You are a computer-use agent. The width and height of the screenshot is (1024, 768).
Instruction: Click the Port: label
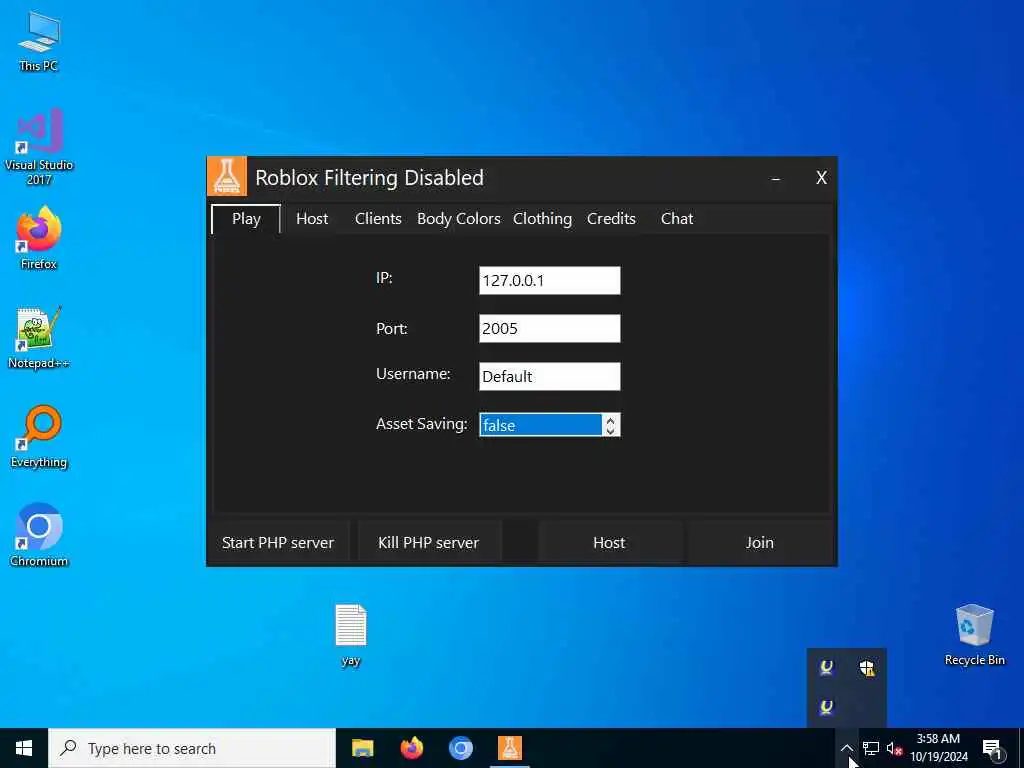(x=391, y=328)
